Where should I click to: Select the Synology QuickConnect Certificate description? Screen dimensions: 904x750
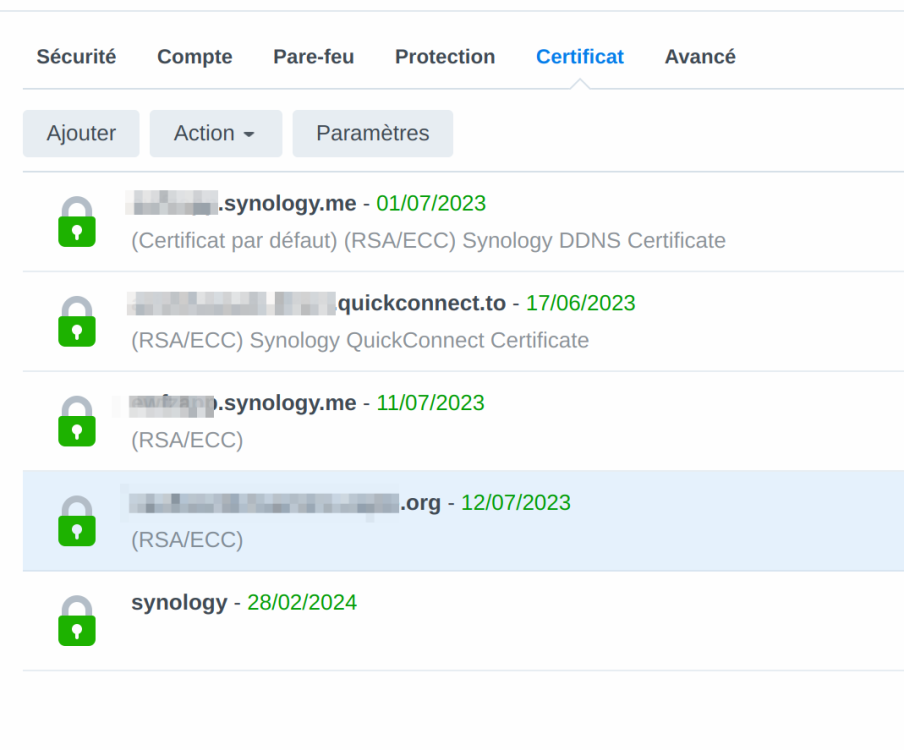[x=360, y=340]
